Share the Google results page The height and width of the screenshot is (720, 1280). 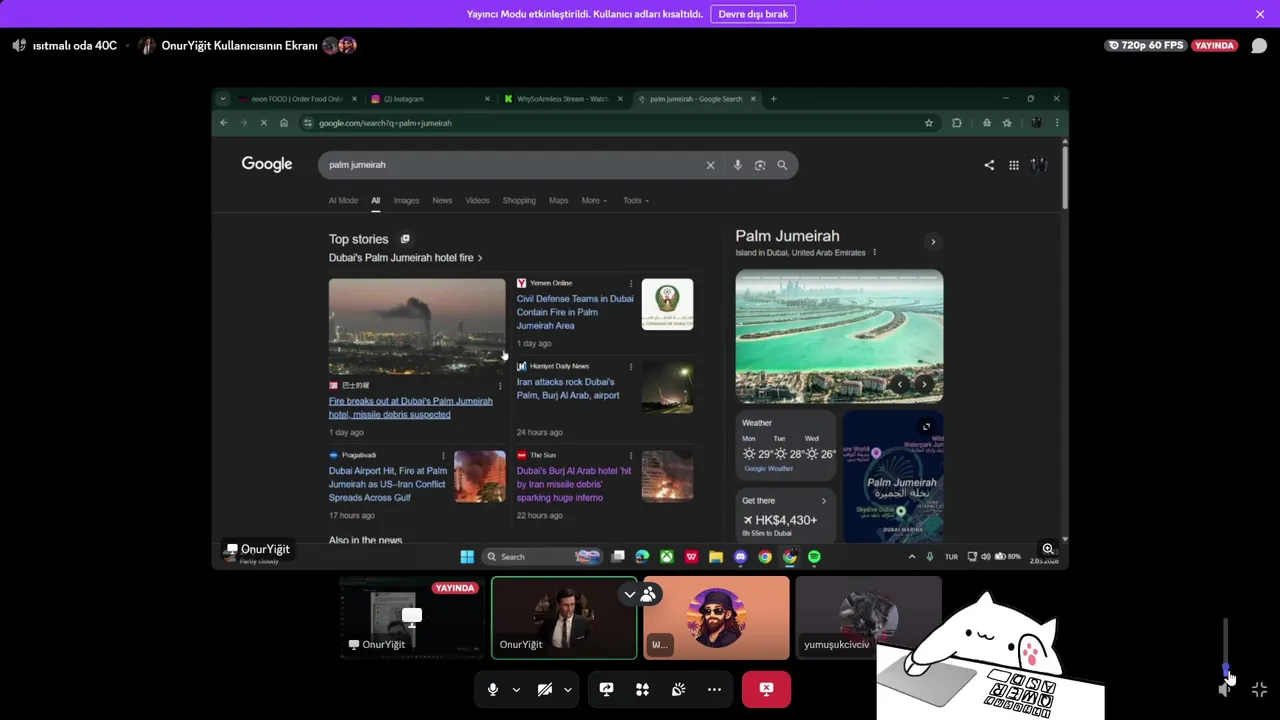point(989,165)
